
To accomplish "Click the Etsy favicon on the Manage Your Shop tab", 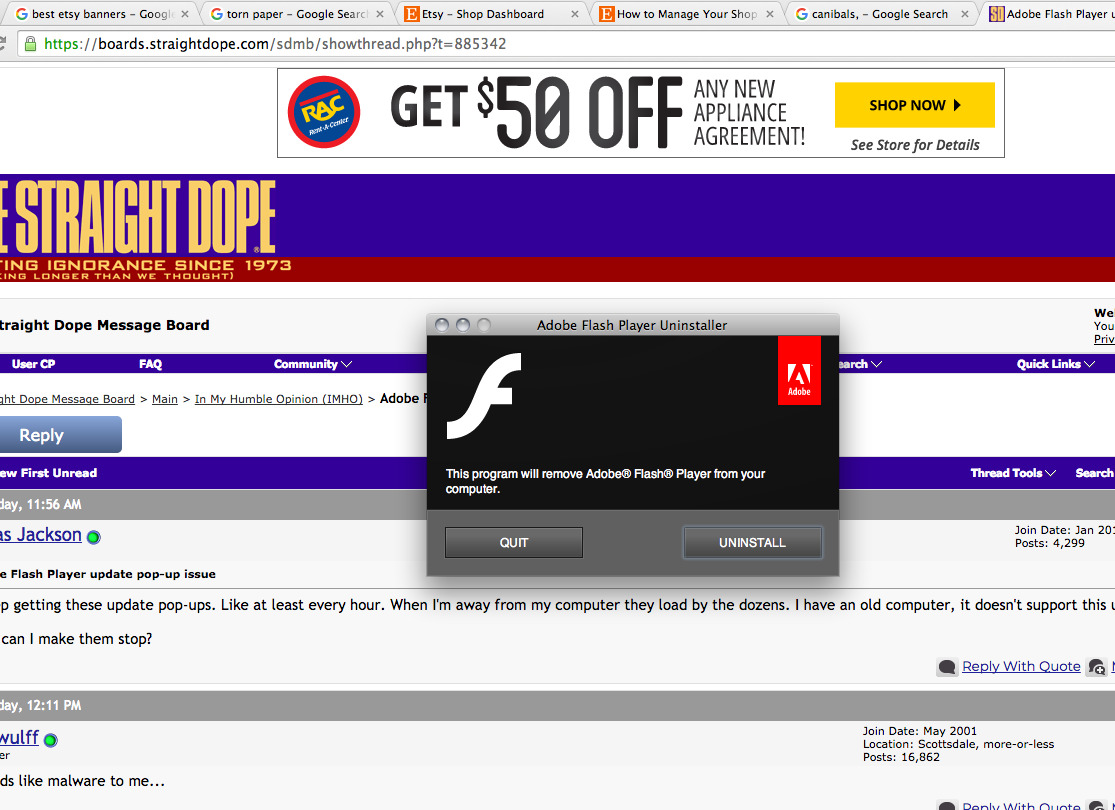I will click(607, 14).
